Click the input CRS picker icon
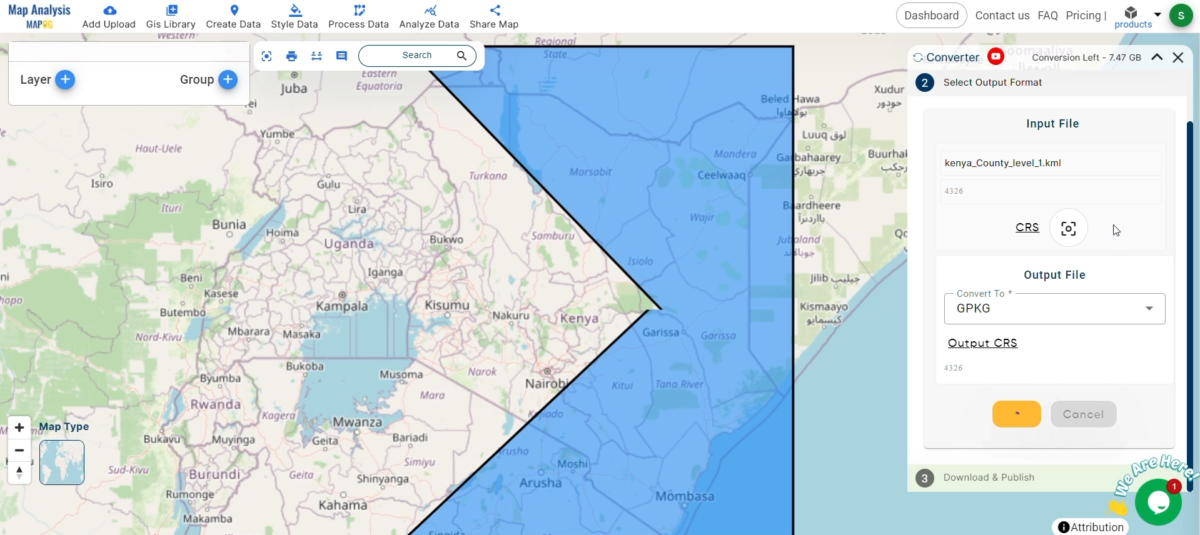The width and height of the screenshot is (1200, 535). [x=1068, y=228]
